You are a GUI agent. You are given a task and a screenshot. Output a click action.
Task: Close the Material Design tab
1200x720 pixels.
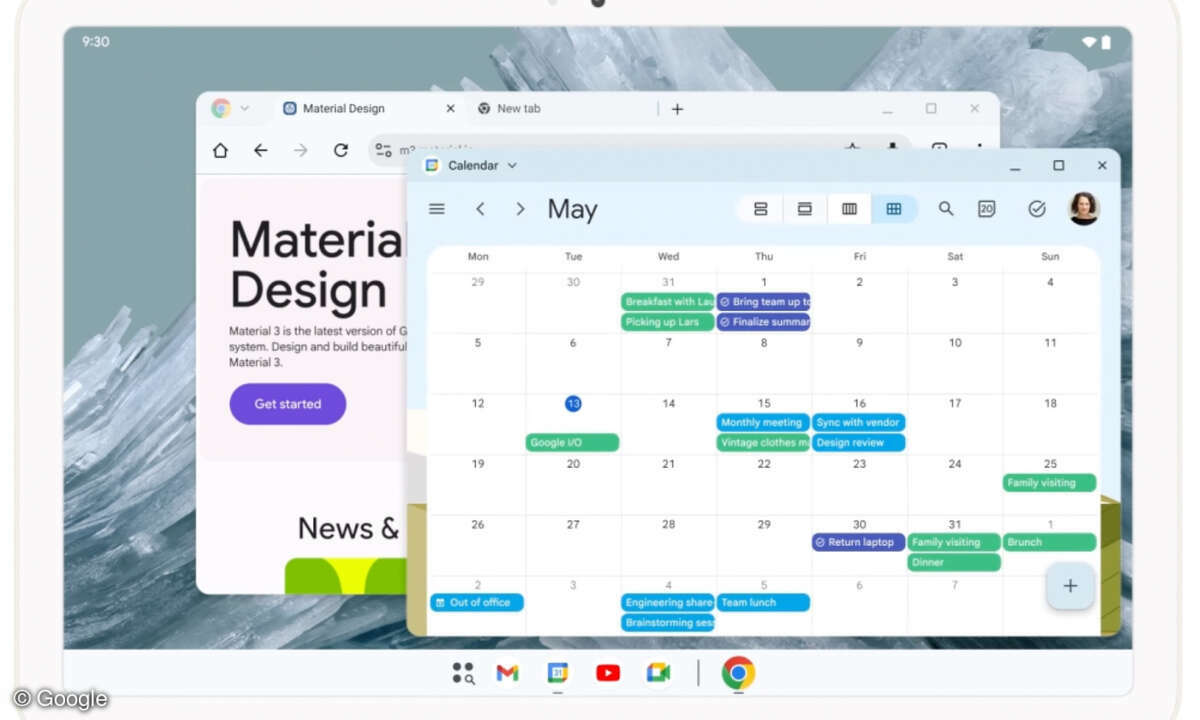click(450, 108)
